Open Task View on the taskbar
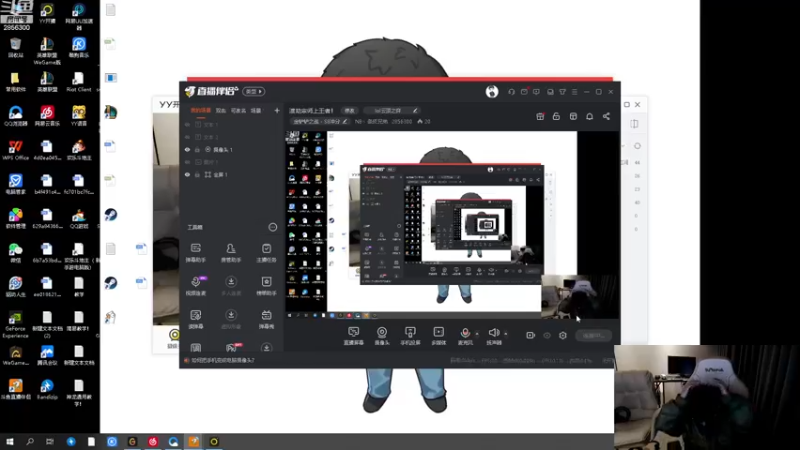Viewport: 800px width, 450px height. [x=49, y=441]
